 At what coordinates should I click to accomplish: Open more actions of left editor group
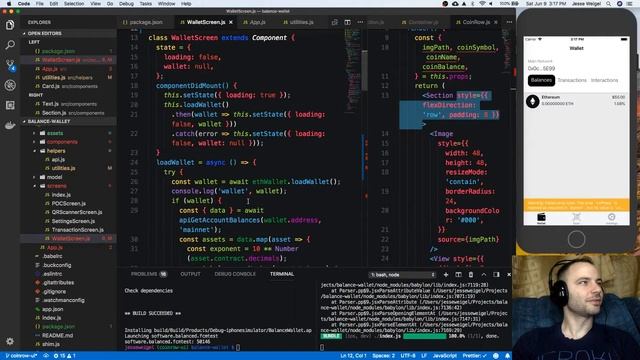tap(360, 22)
